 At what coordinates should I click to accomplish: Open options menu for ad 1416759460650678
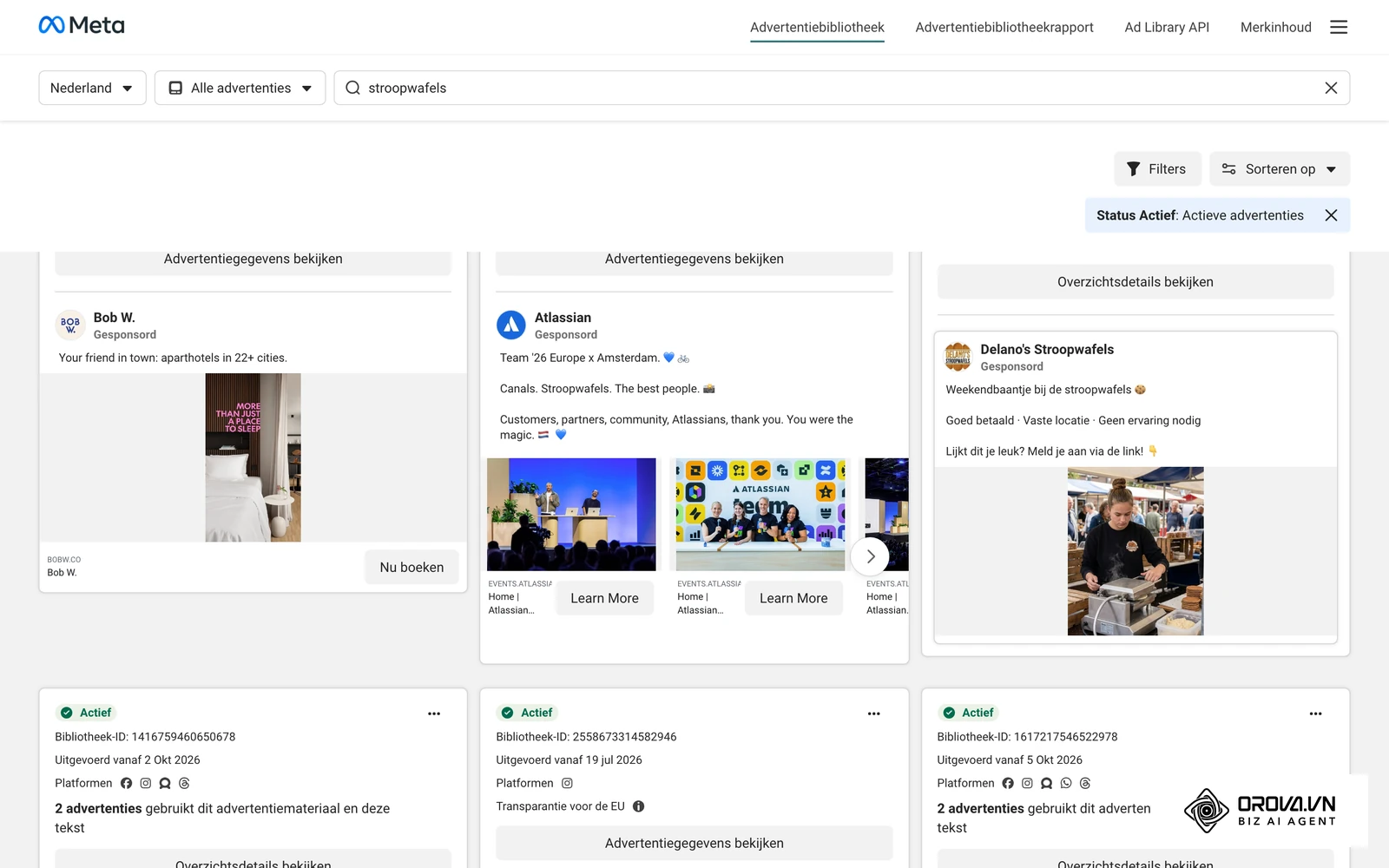pyautogui.click(x=434, y=713)
